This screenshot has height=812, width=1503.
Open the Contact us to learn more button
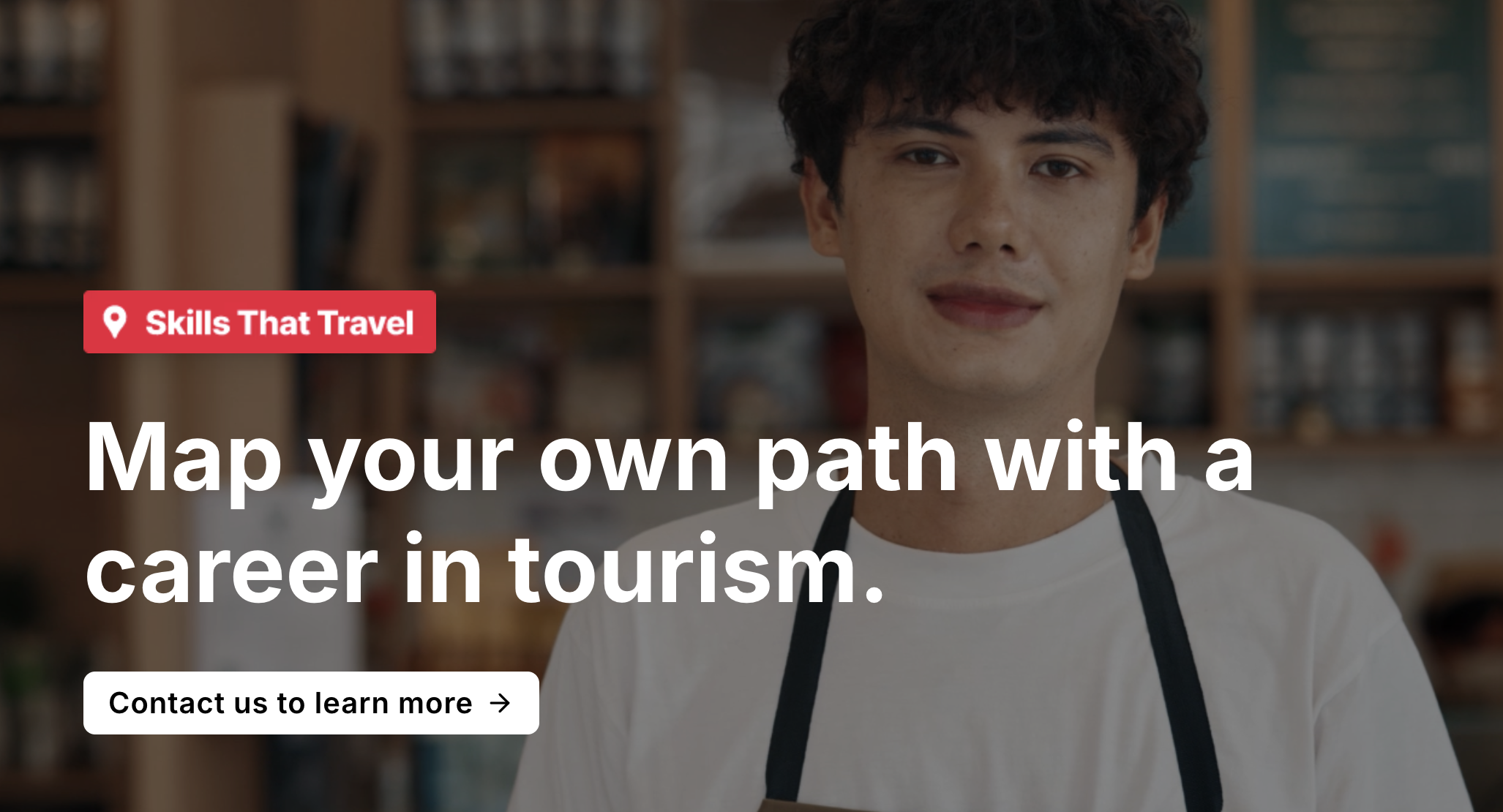pyautogui.click(x=311, y=703)
